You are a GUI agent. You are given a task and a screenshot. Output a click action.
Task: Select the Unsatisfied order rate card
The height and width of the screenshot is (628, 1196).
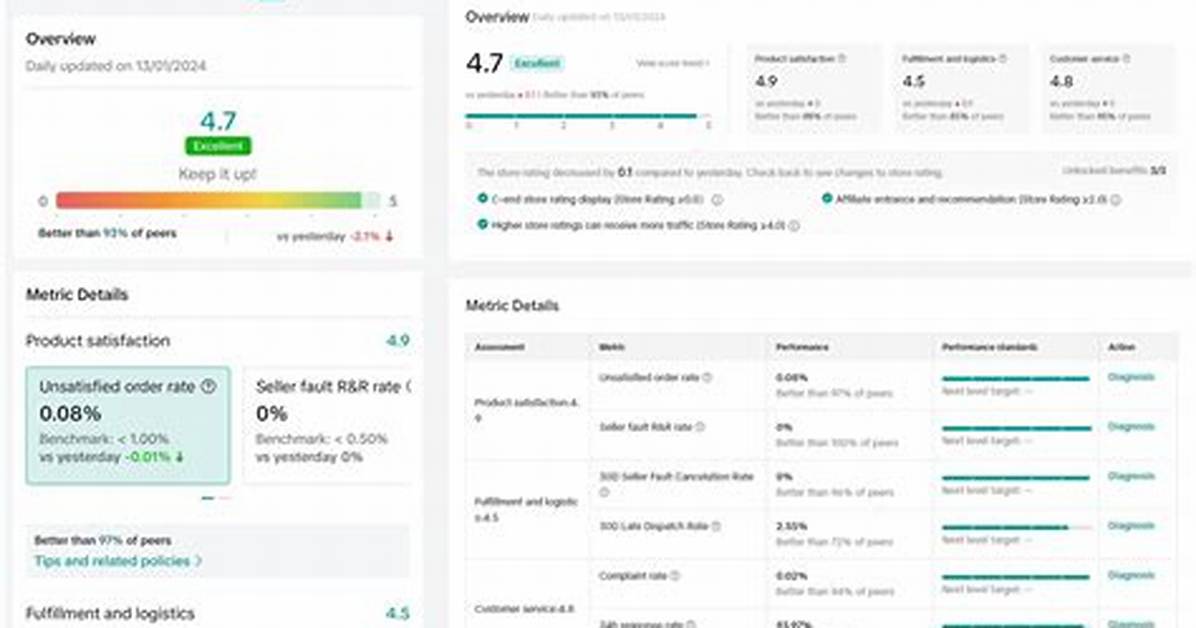[x=128, y=426]
